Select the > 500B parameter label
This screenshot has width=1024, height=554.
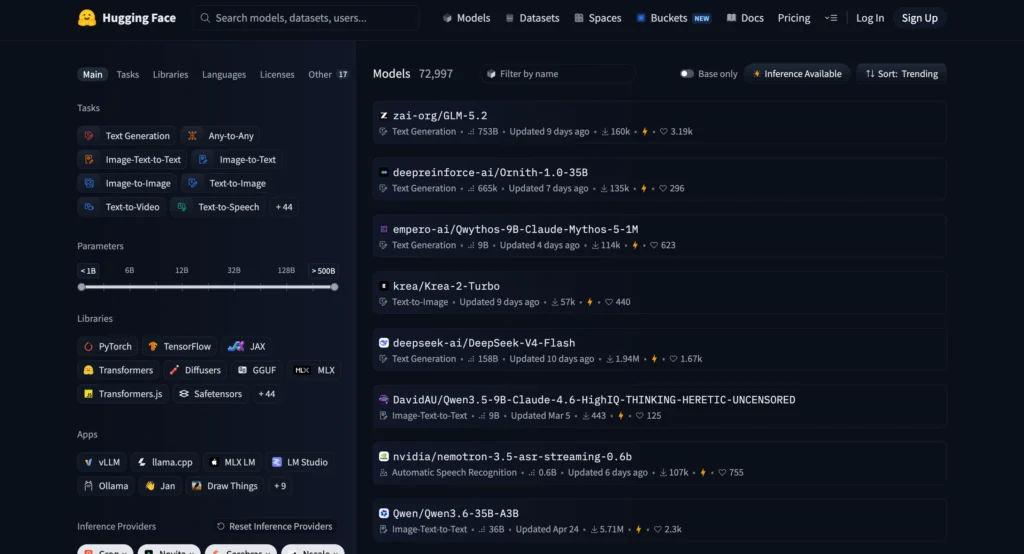tap(323, 270)
